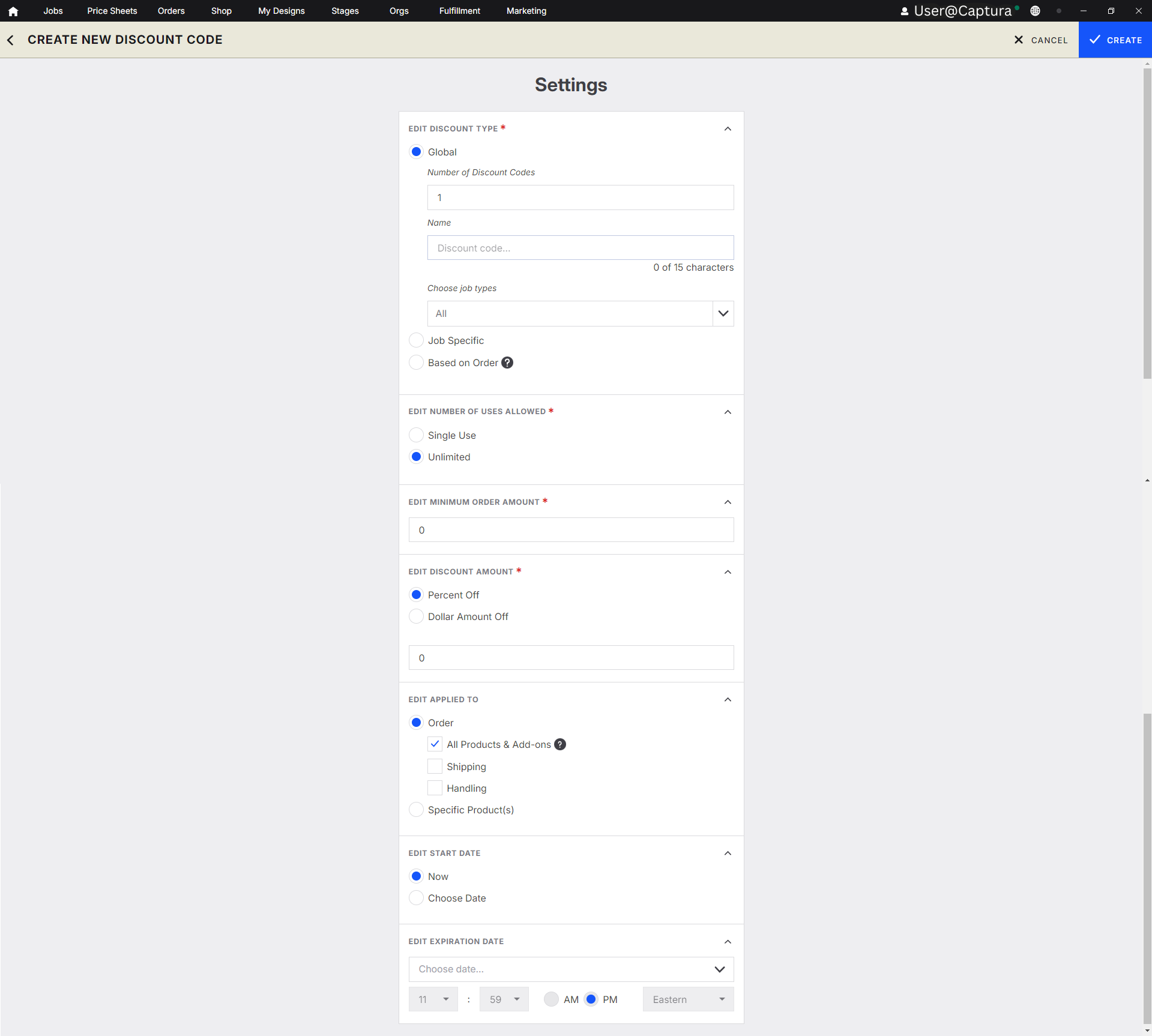This screenshot has height=1036, width=1152.
Task: Click the user profile icon
Action: pyautogui.click(x=904, y=11)
